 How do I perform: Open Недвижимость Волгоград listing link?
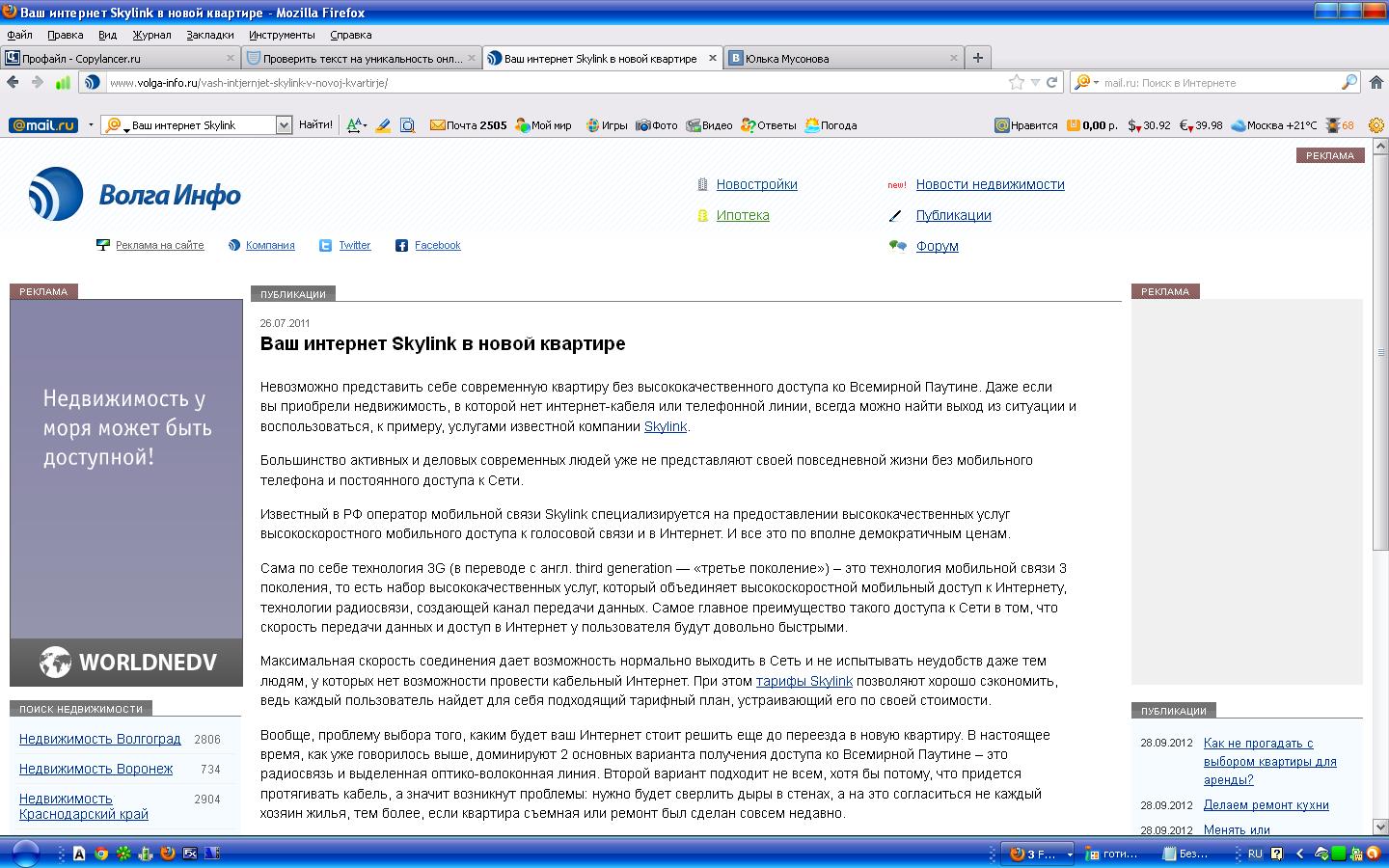[99, 739]
